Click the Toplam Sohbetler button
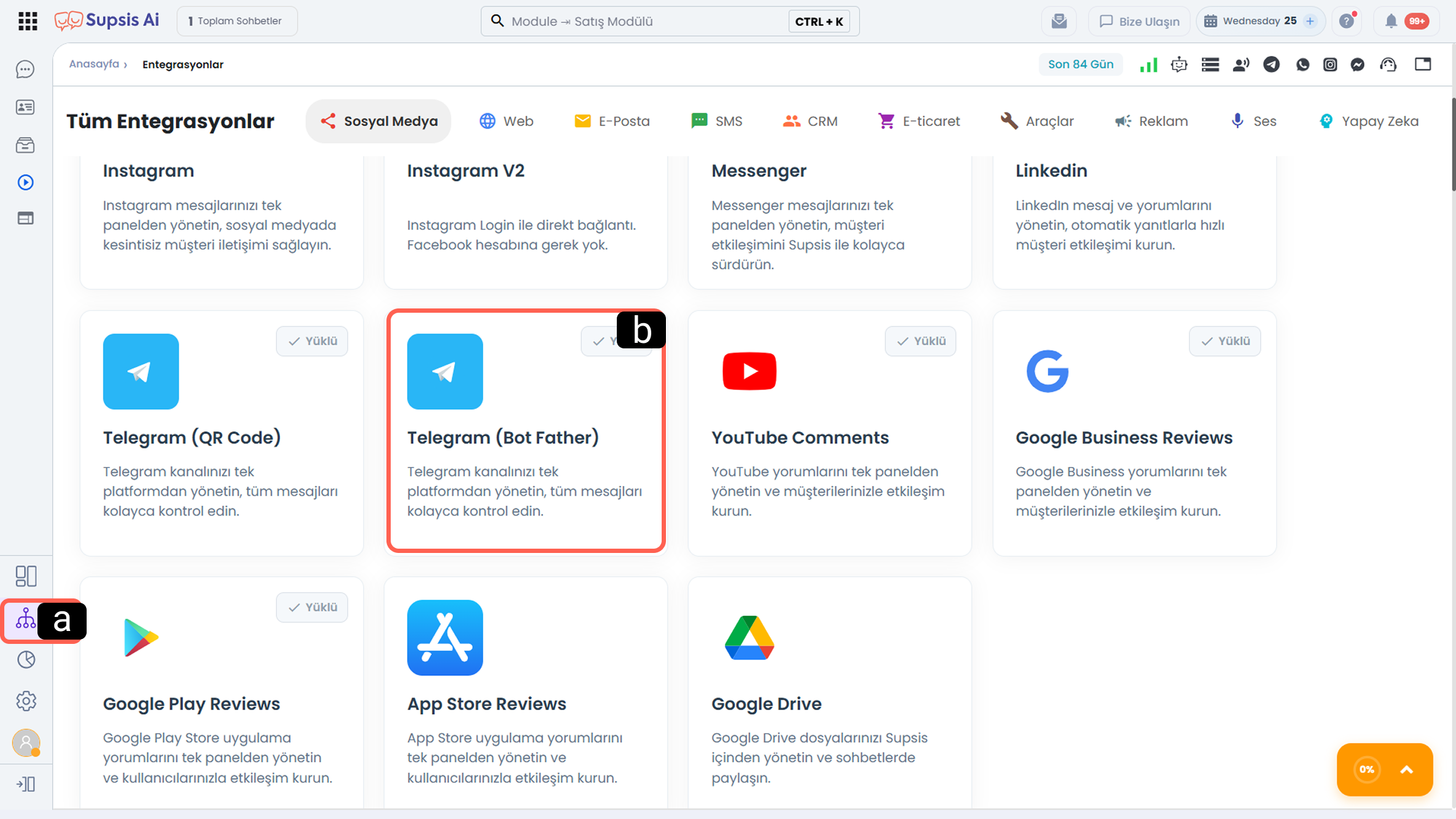This screenshot has height=819, width=1456. point(237,21)
